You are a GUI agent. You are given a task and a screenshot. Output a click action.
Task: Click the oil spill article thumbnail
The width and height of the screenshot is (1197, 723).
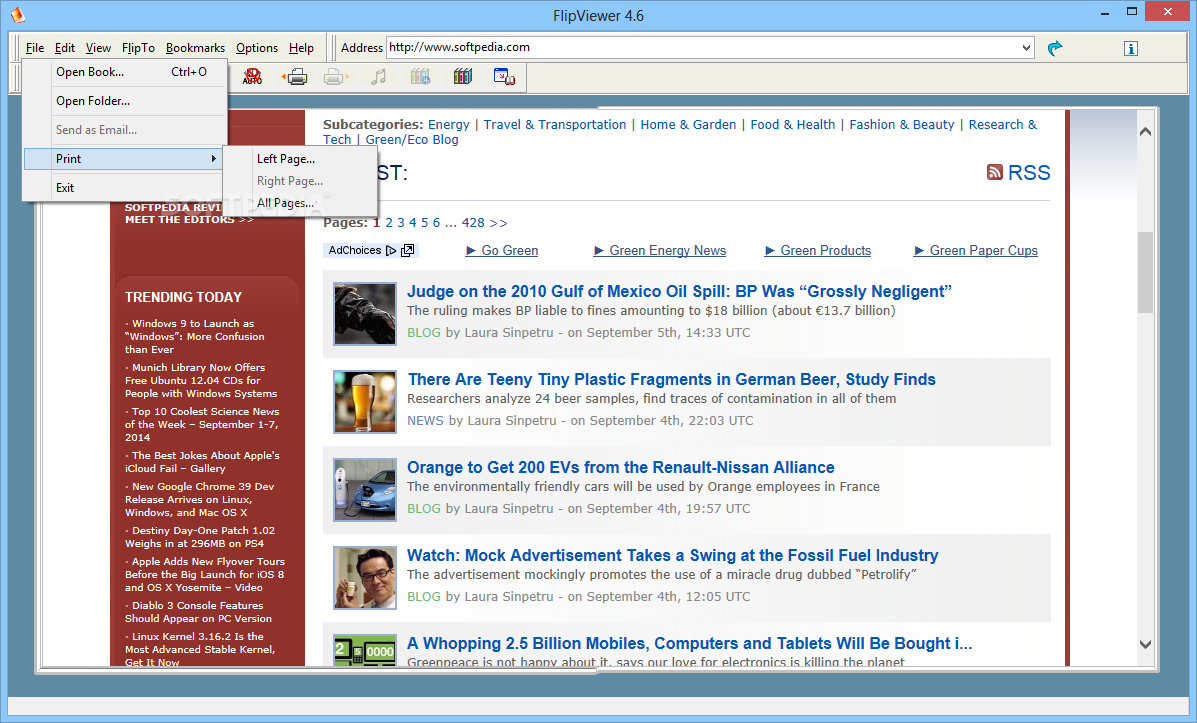click(x=365, y=314)
